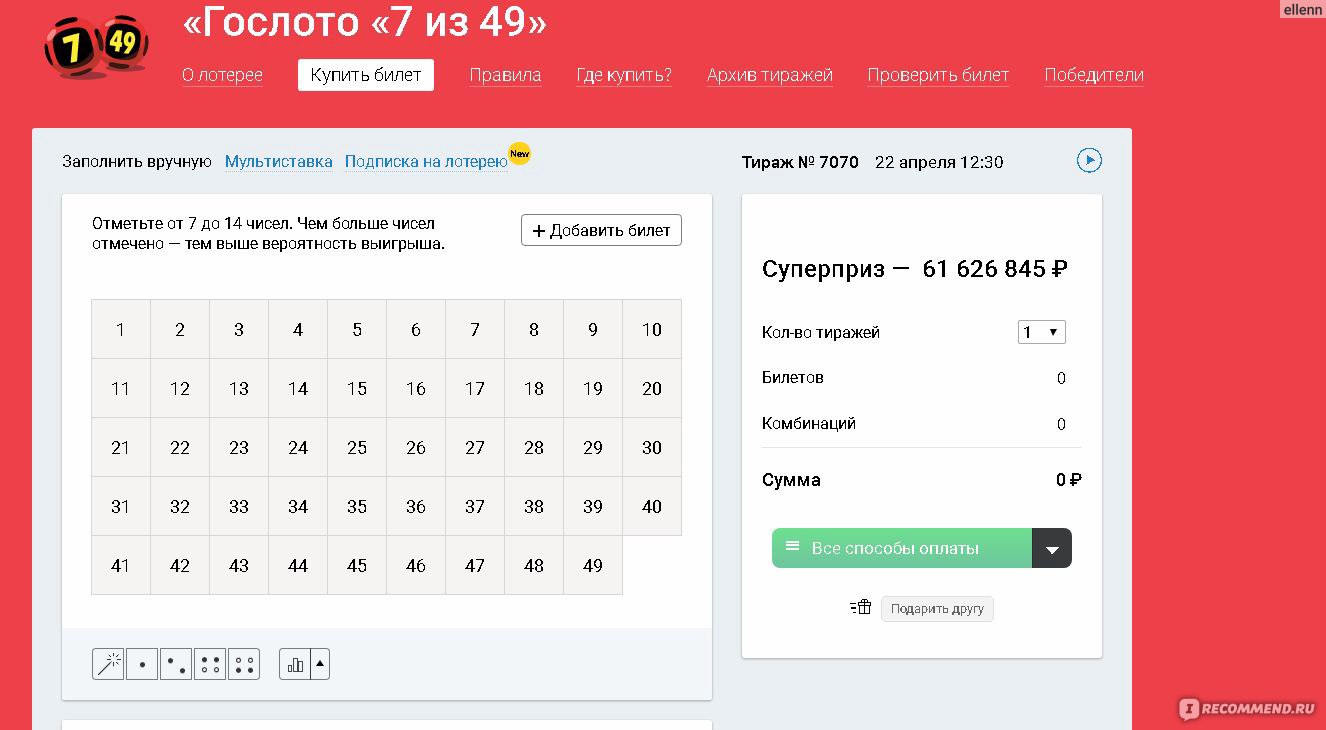1326x730 pixels.
Task: Click the Подарить другу button
Action: [x=937, y=608]
